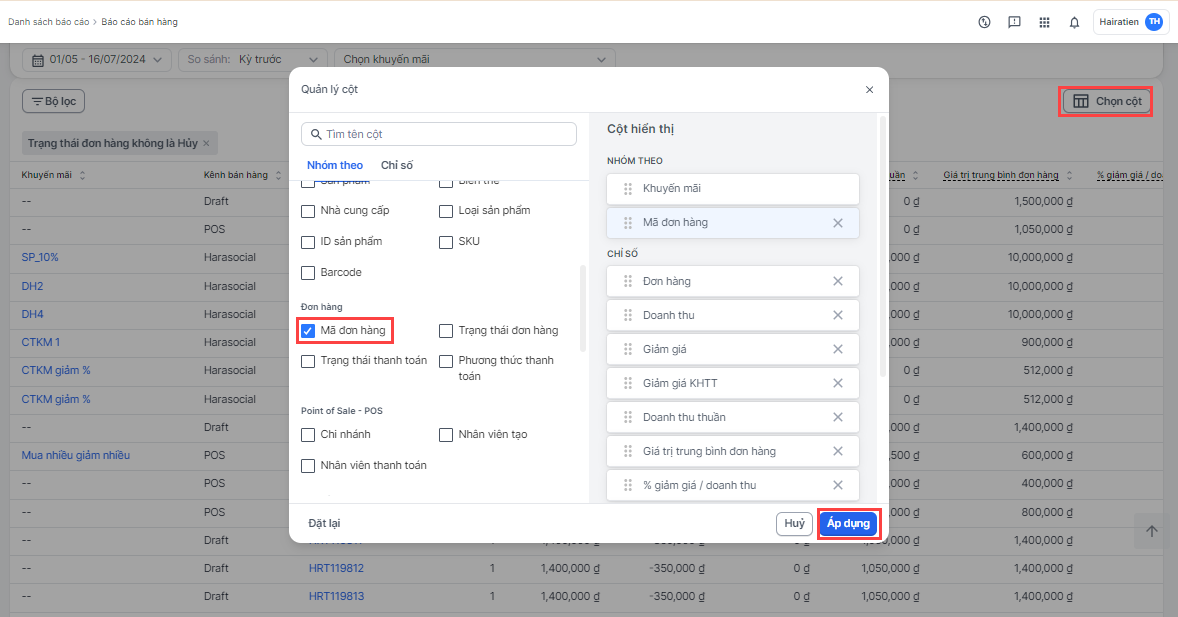The width and height of the screenshot is (1178, 617).
Task: Click drag handle beside Giảm giá KHTT
Action: pos(628,383)
